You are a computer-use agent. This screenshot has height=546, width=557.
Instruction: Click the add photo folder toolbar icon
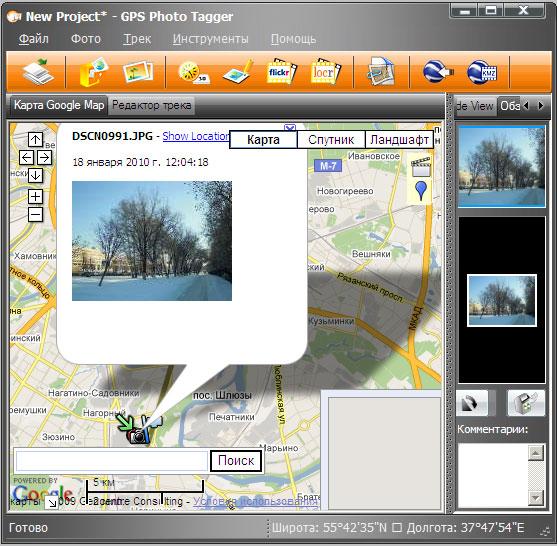pos(93,71)
